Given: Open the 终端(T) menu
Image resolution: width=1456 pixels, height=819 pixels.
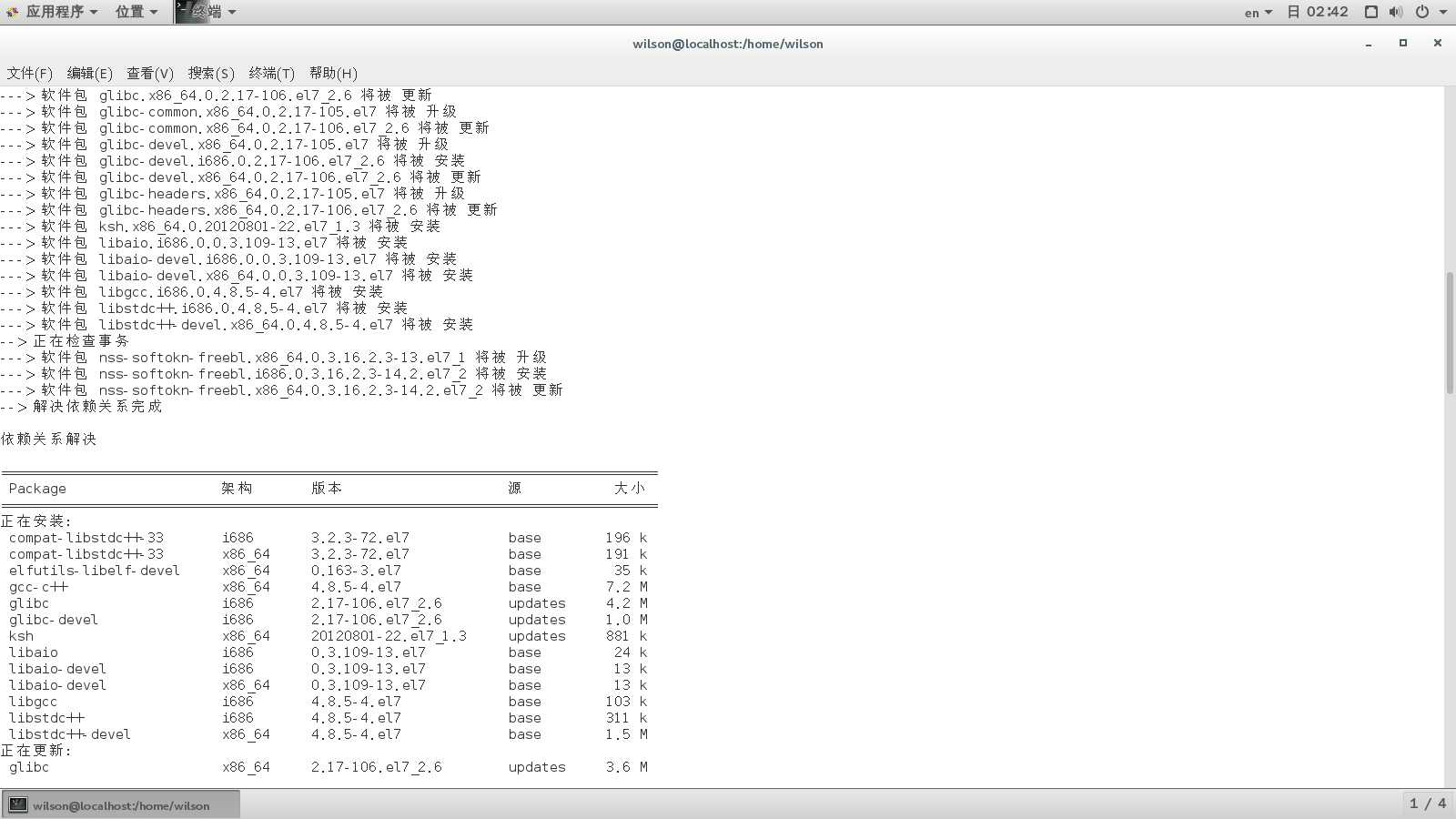Looking at the screenshot, I should tap(271, 73).
